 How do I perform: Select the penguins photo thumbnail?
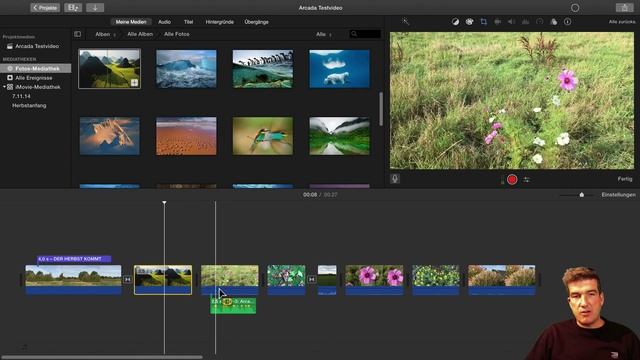(262, 69)
